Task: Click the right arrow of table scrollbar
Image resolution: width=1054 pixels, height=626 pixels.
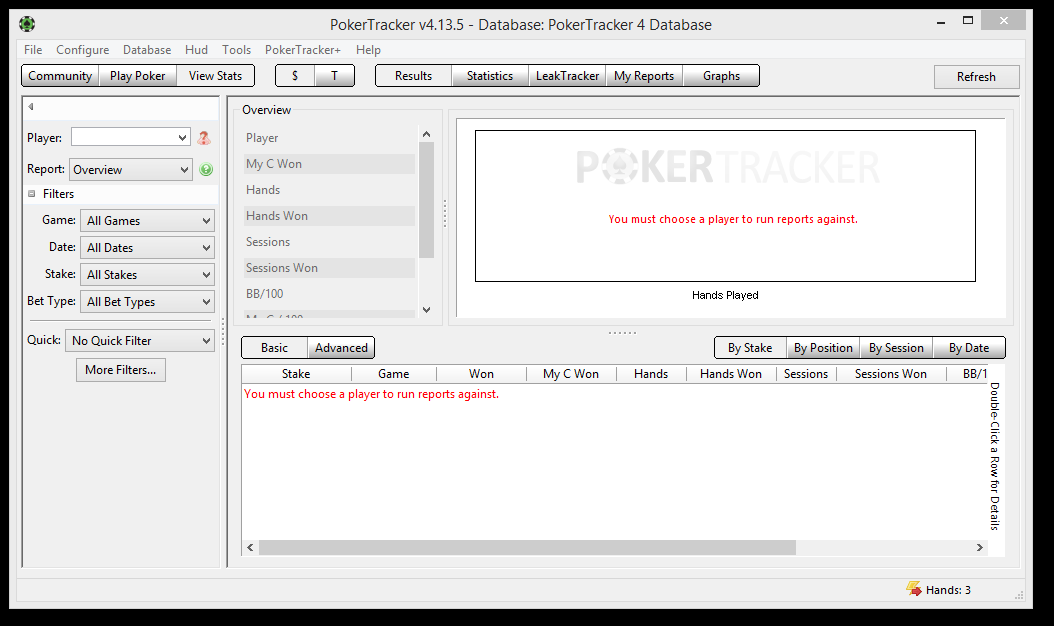Action: (x=979, y=547)
